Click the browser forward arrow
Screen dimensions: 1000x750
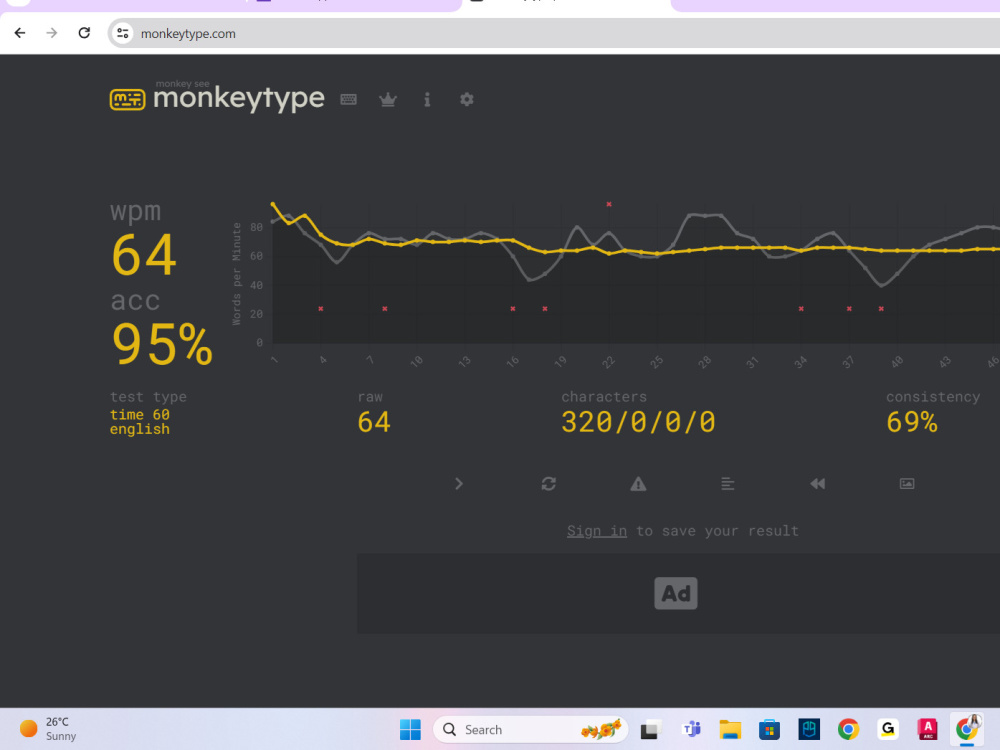(52, 33)
